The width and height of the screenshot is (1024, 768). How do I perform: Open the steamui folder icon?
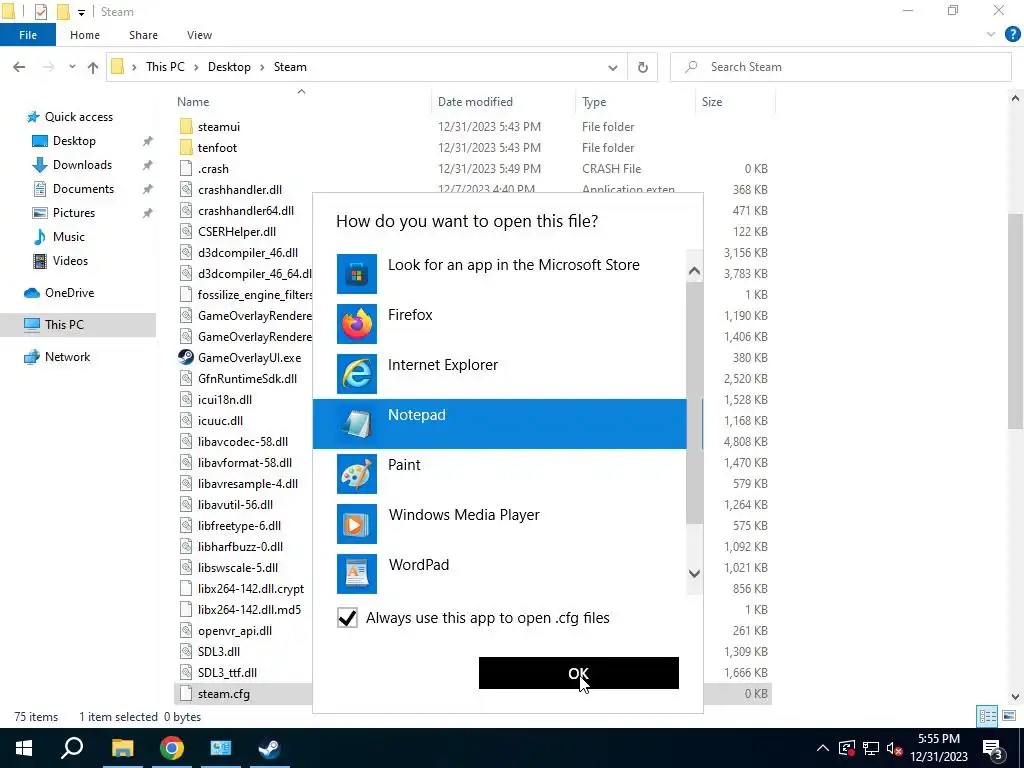click(186, 127)
